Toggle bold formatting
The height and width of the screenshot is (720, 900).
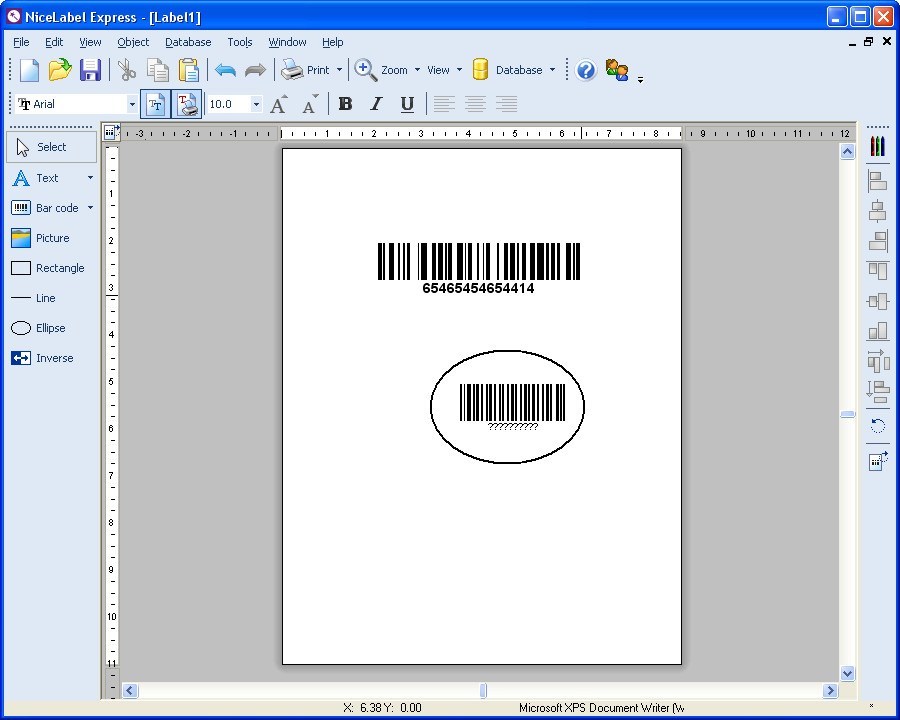345,104
